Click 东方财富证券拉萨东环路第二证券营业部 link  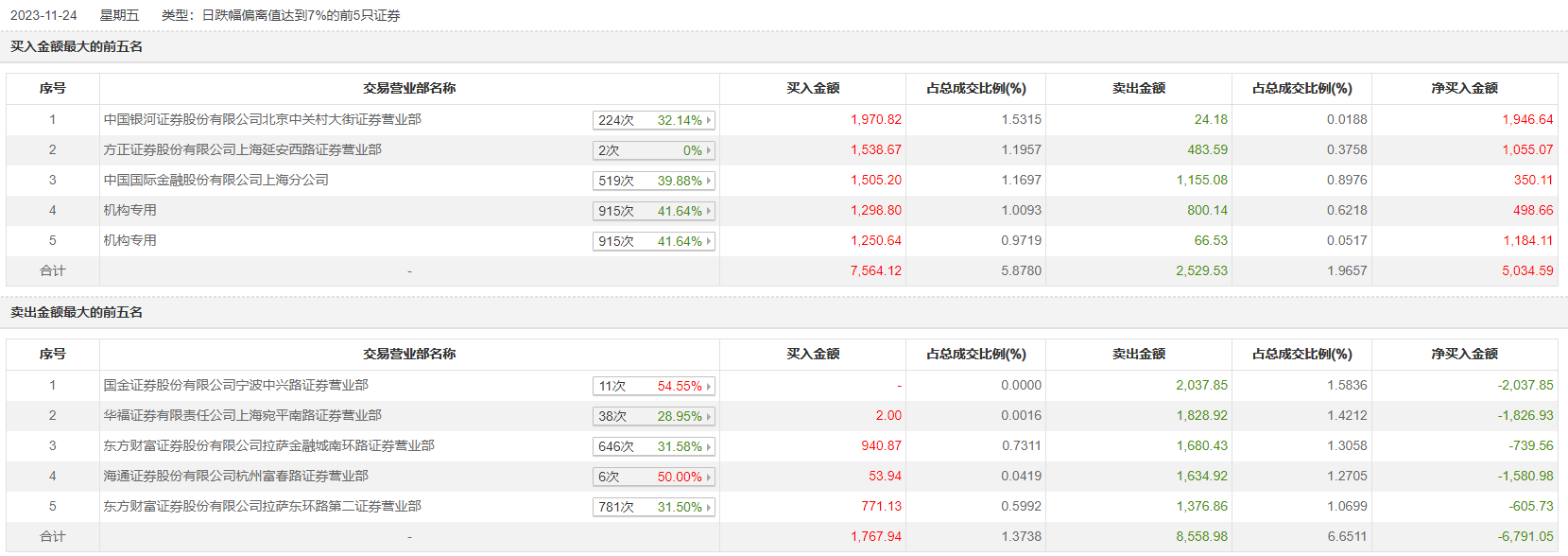pos(263,506)
